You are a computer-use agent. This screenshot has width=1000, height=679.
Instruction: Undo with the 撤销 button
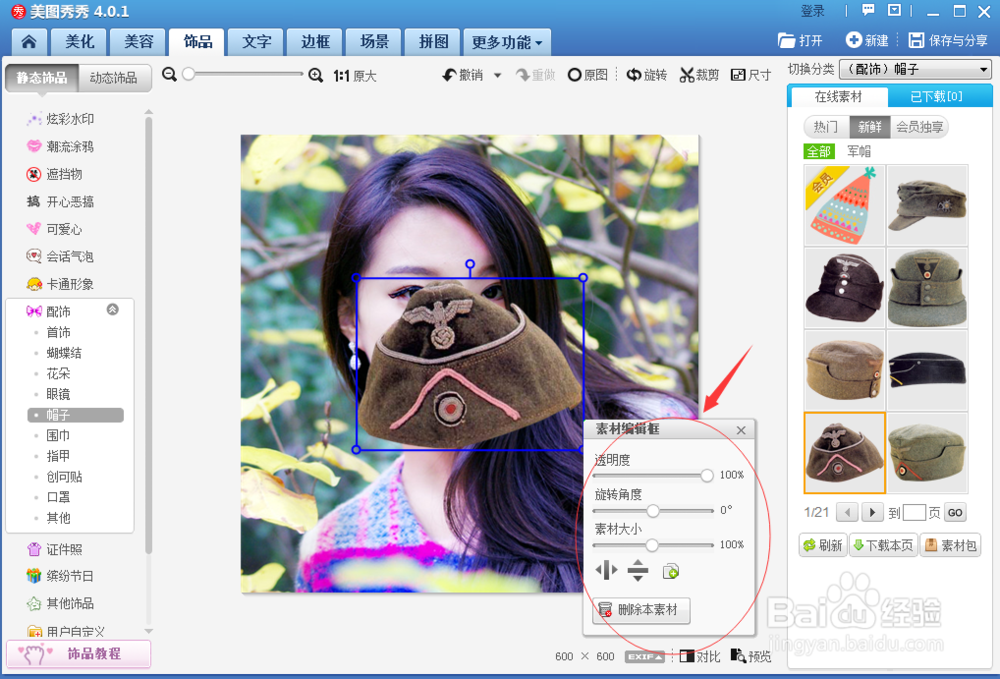463,75
